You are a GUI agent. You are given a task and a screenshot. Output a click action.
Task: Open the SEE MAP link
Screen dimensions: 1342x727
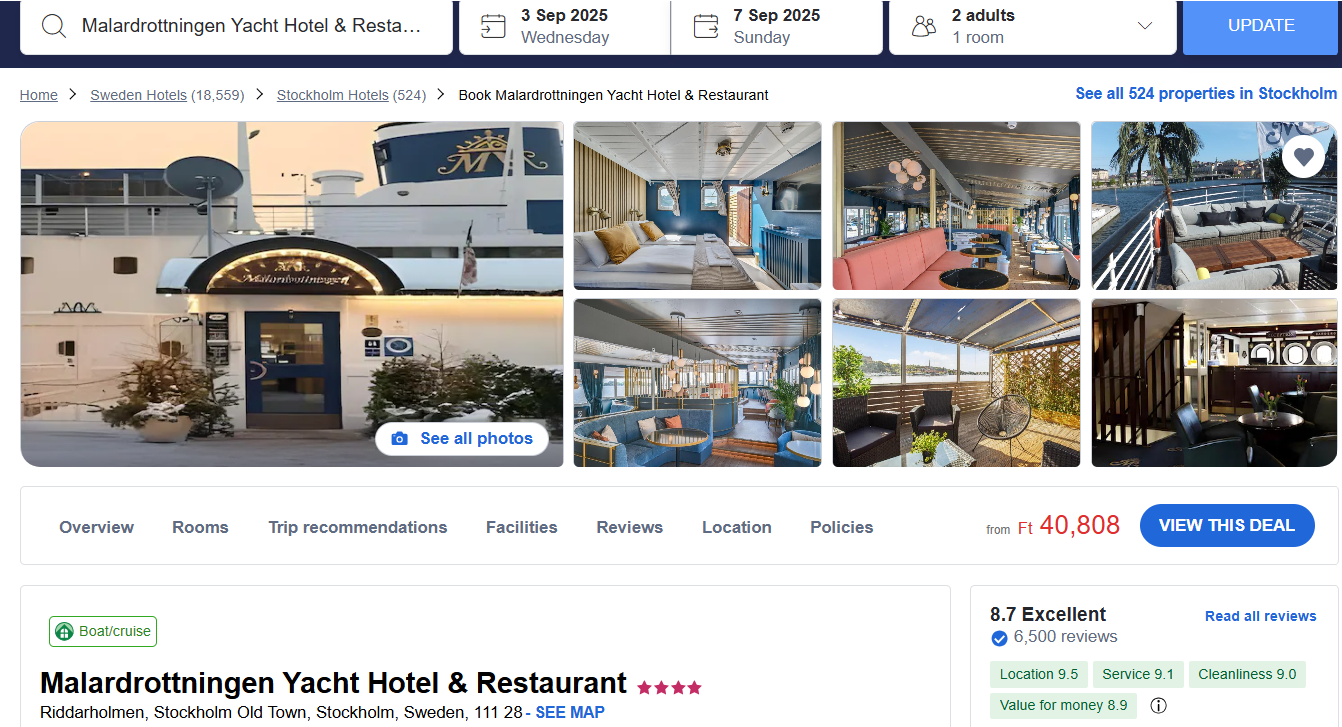570,713
